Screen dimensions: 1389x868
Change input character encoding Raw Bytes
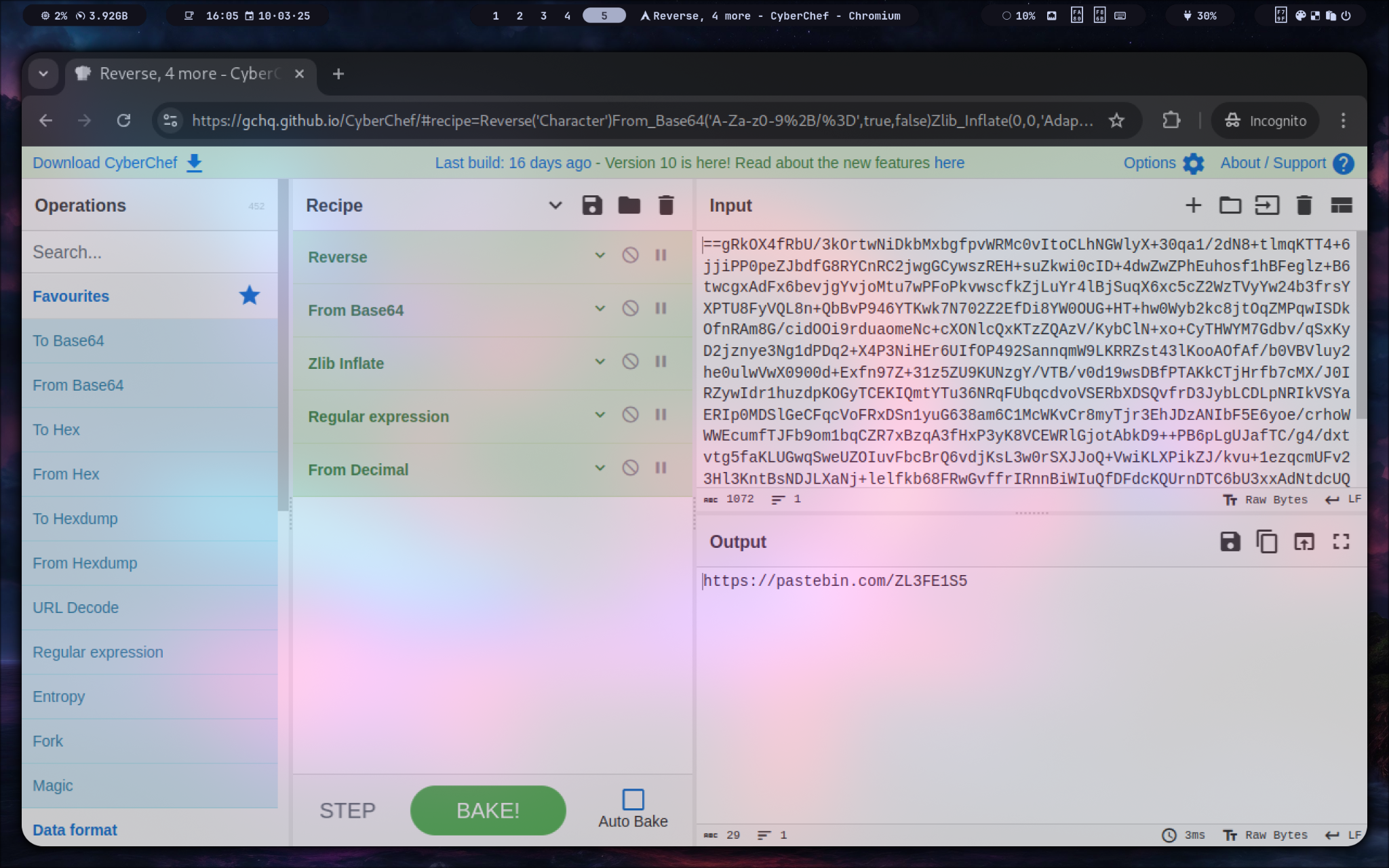[x=1266, y=500]
